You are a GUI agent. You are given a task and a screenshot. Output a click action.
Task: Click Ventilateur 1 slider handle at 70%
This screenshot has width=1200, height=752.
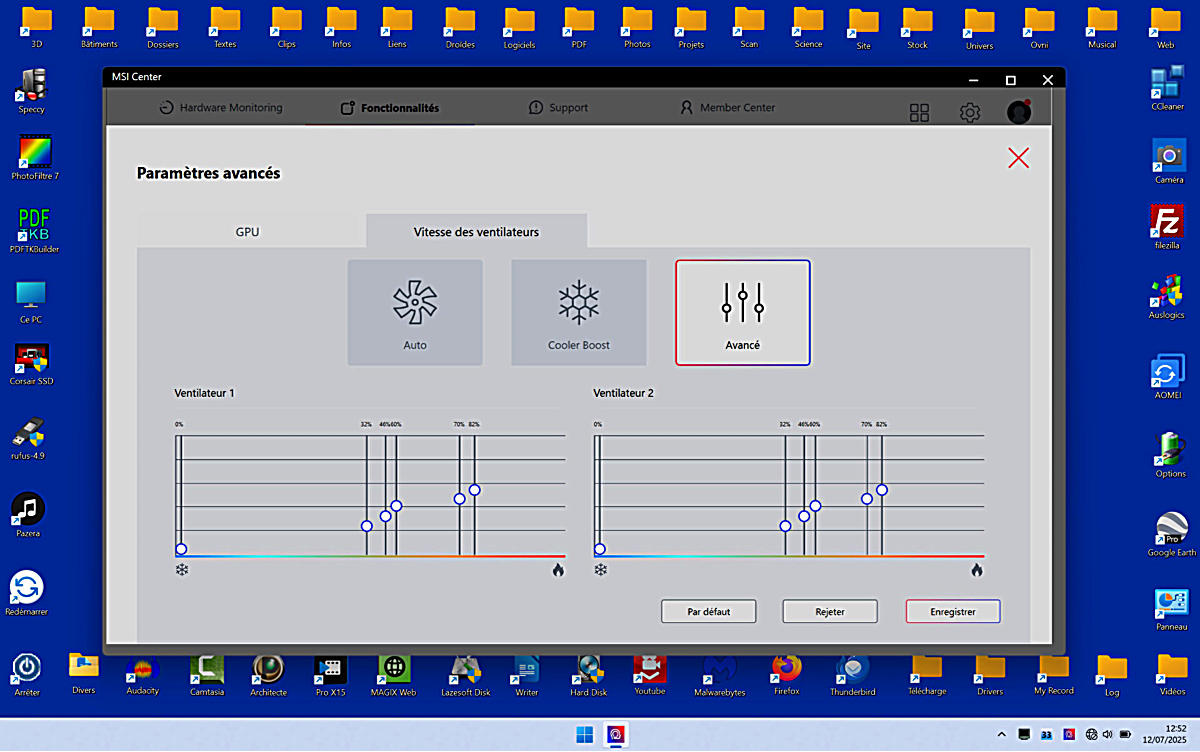460,498
